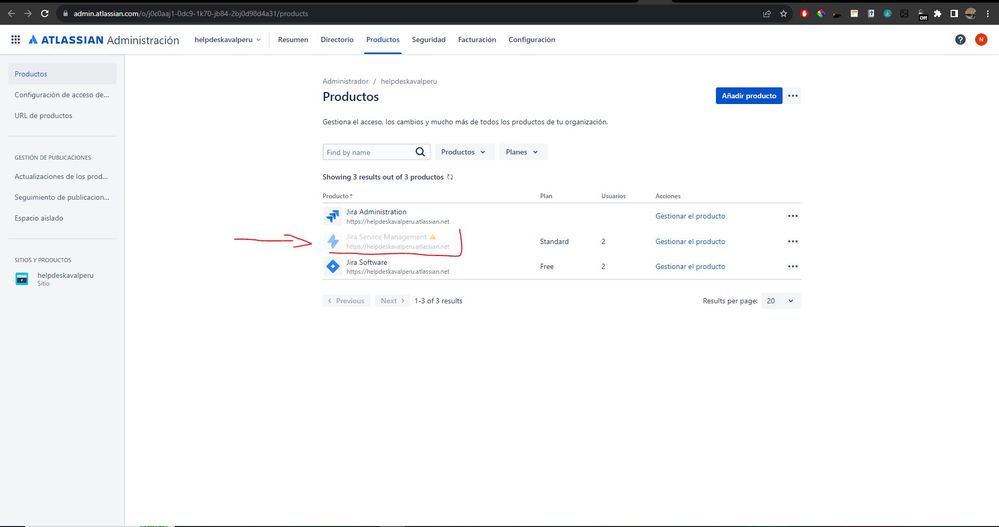Click the browser back arrow
The height and width of the screenshot is (527, 999).
pyautogui.click(x=11, y=13)
